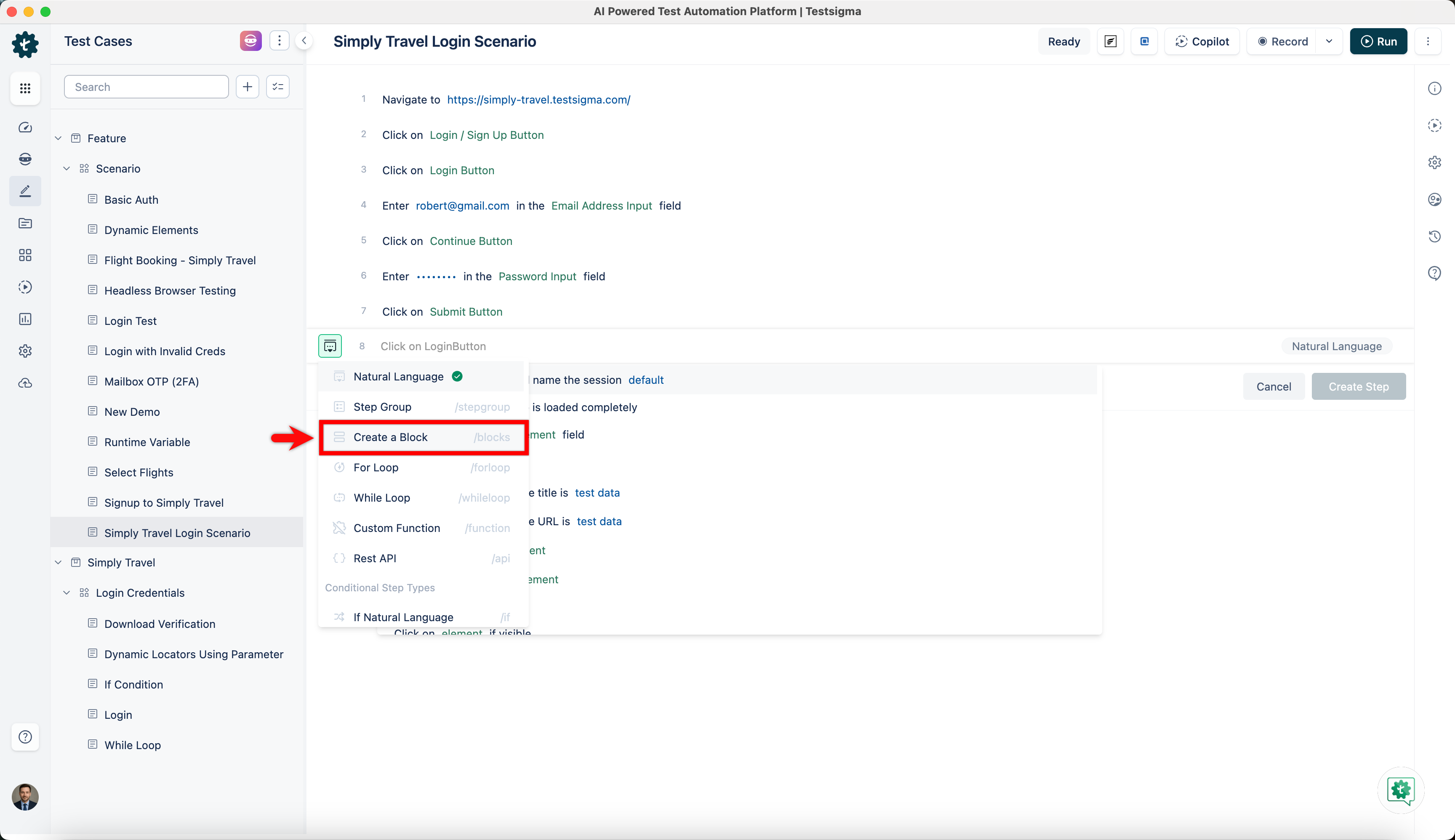1455x840 pixels.
Task: Click the step type selector icon on step 8
Action: click(330, 346)
